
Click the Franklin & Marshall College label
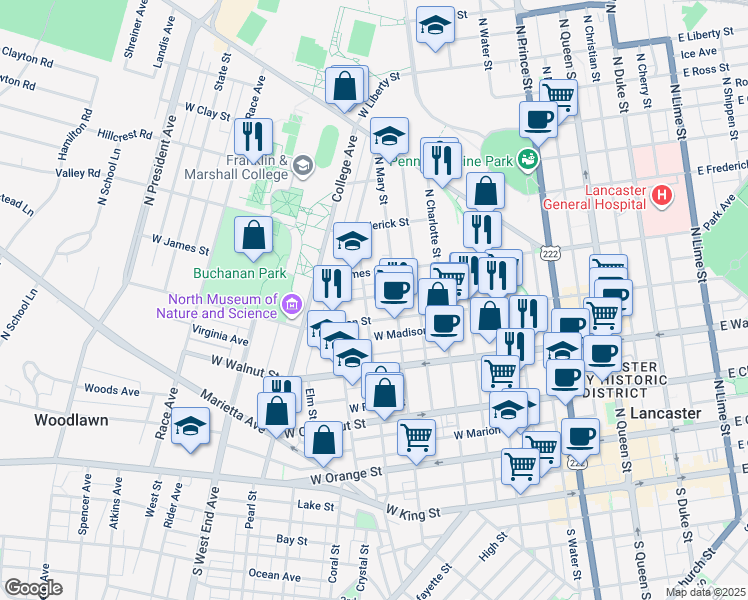237,167
